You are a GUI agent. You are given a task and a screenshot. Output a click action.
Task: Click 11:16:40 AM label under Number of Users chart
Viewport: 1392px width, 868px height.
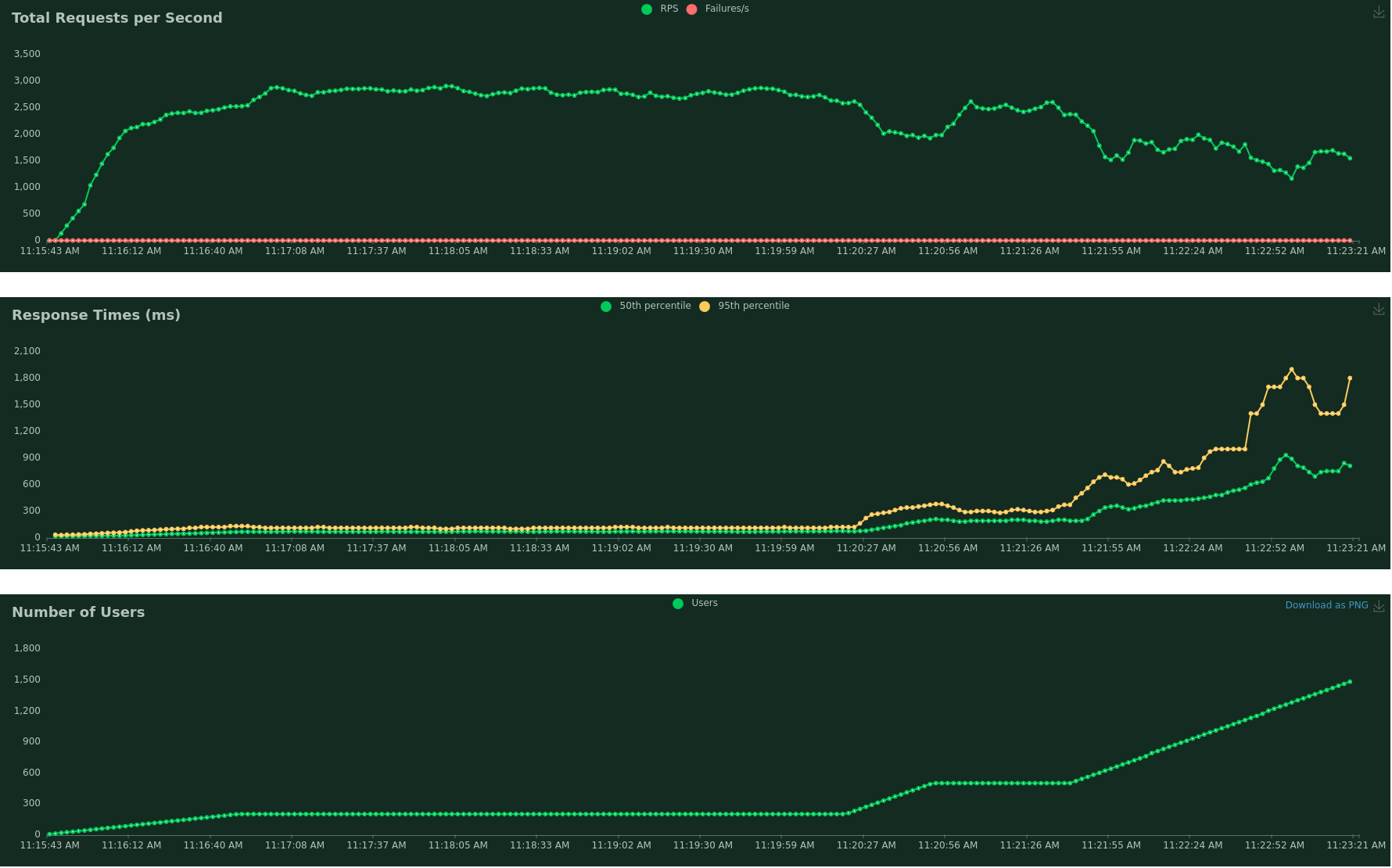coord(213,845)
